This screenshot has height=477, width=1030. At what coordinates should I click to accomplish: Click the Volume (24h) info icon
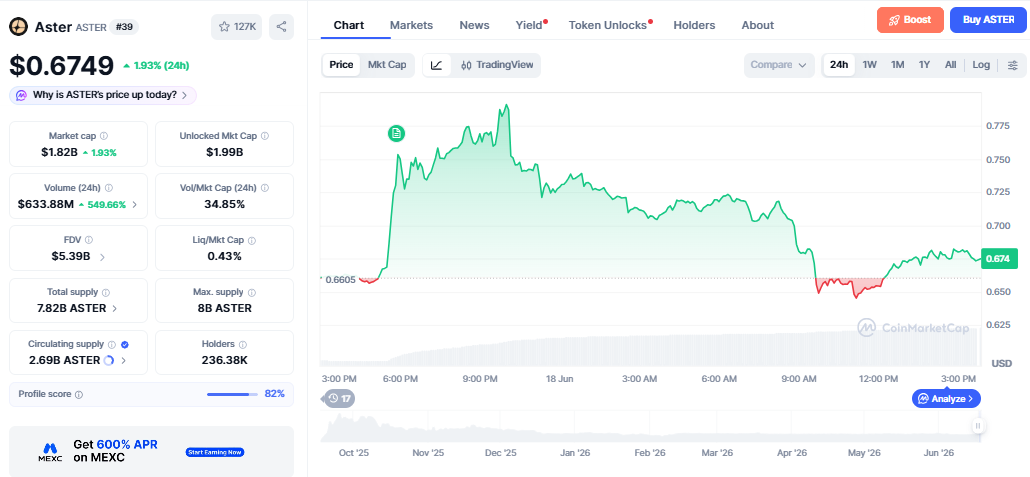[x=109, y=188]
